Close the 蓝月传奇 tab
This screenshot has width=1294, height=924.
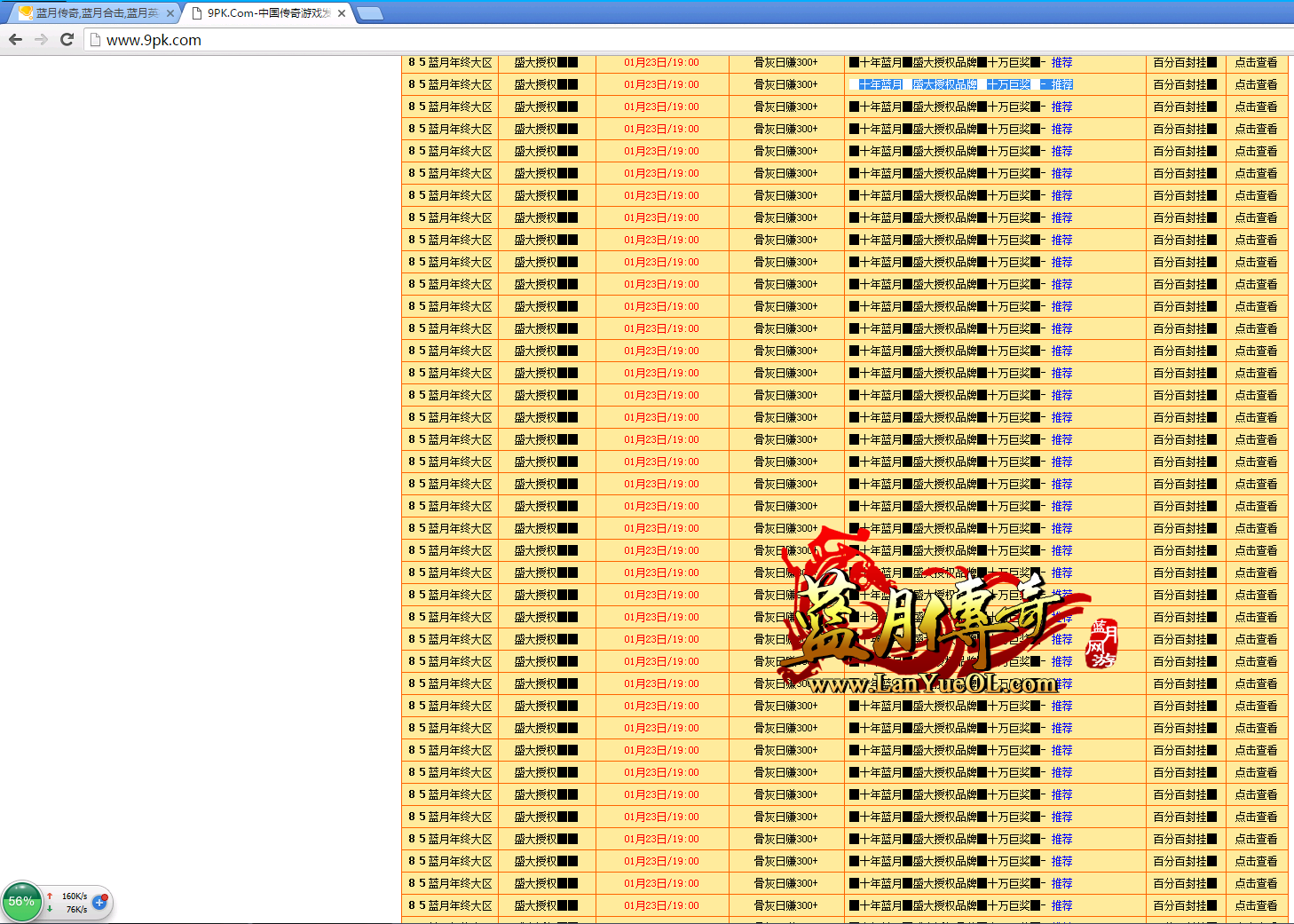tap(170, 13)
